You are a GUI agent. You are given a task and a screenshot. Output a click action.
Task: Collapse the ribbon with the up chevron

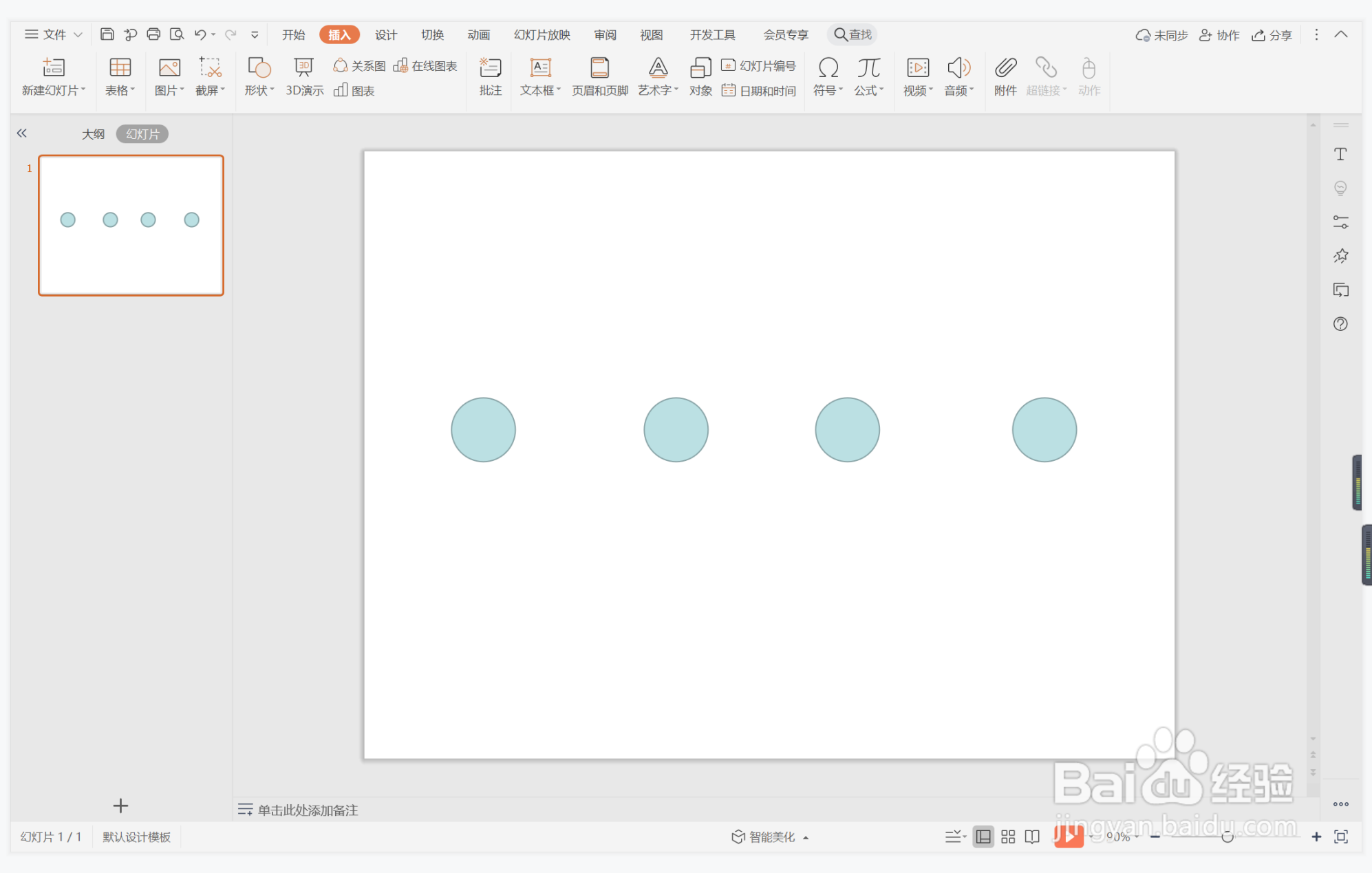pos(1341,34)
